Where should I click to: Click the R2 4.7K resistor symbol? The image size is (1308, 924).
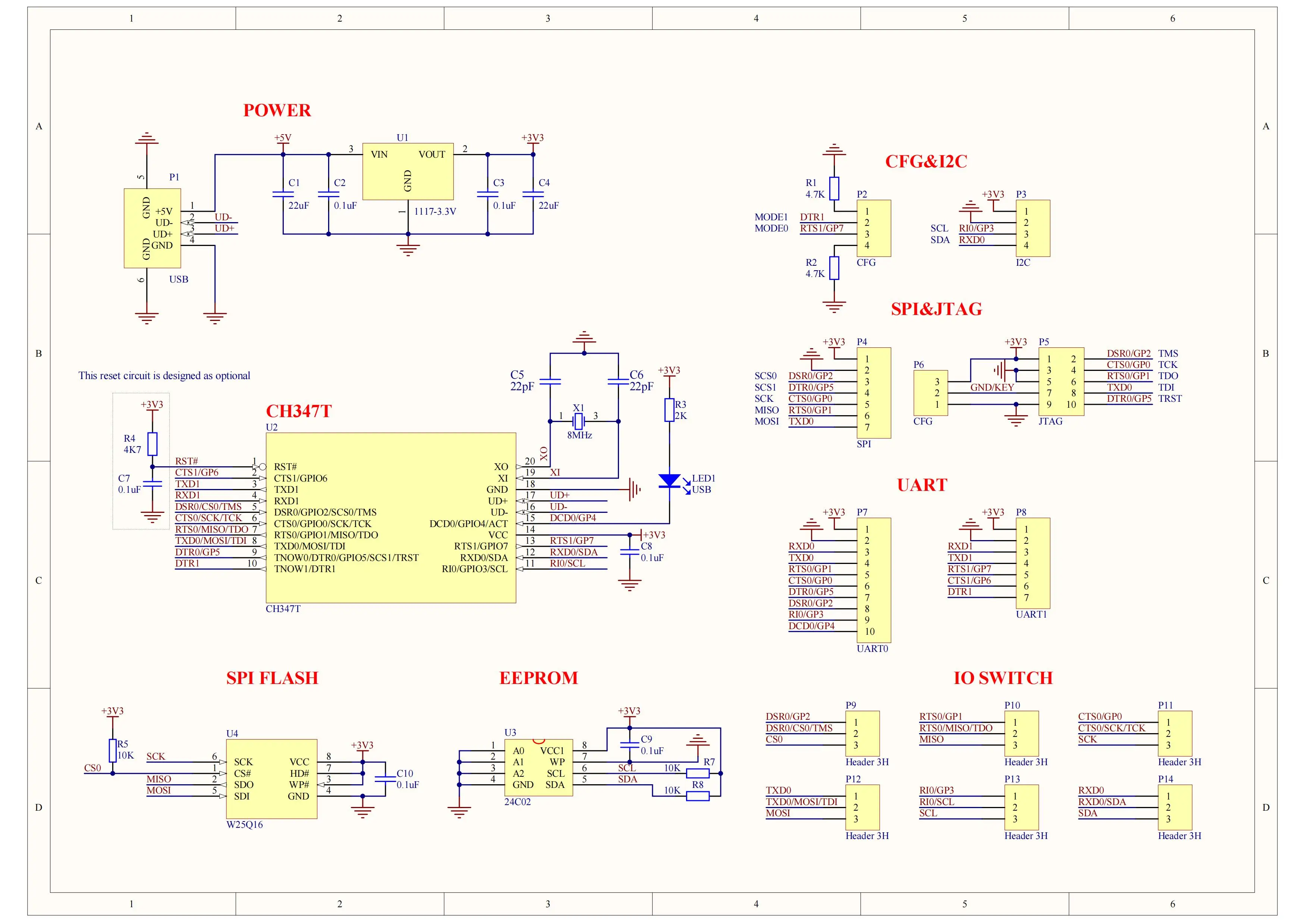834,268
